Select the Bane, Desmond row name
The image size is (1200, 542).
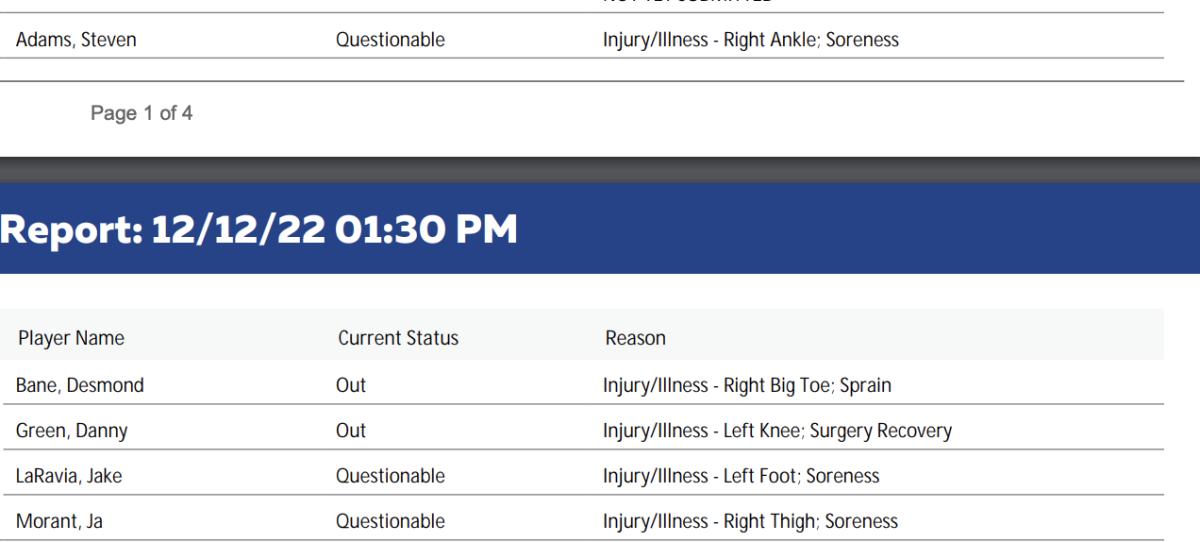pyautogui.click(x=80, y=385)
